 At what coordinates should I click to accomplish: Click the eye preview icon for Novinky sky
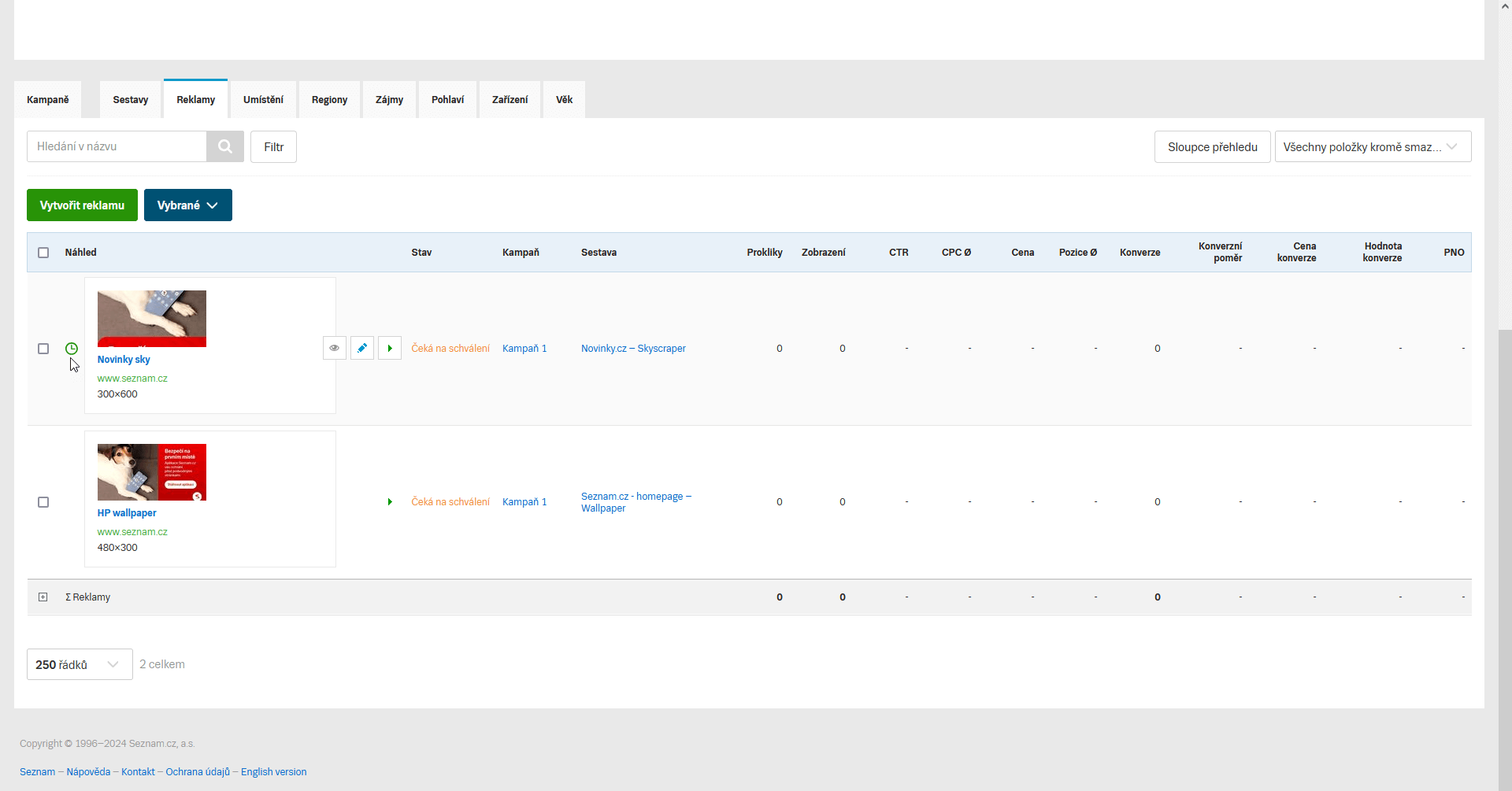click(x=335, y=348)
